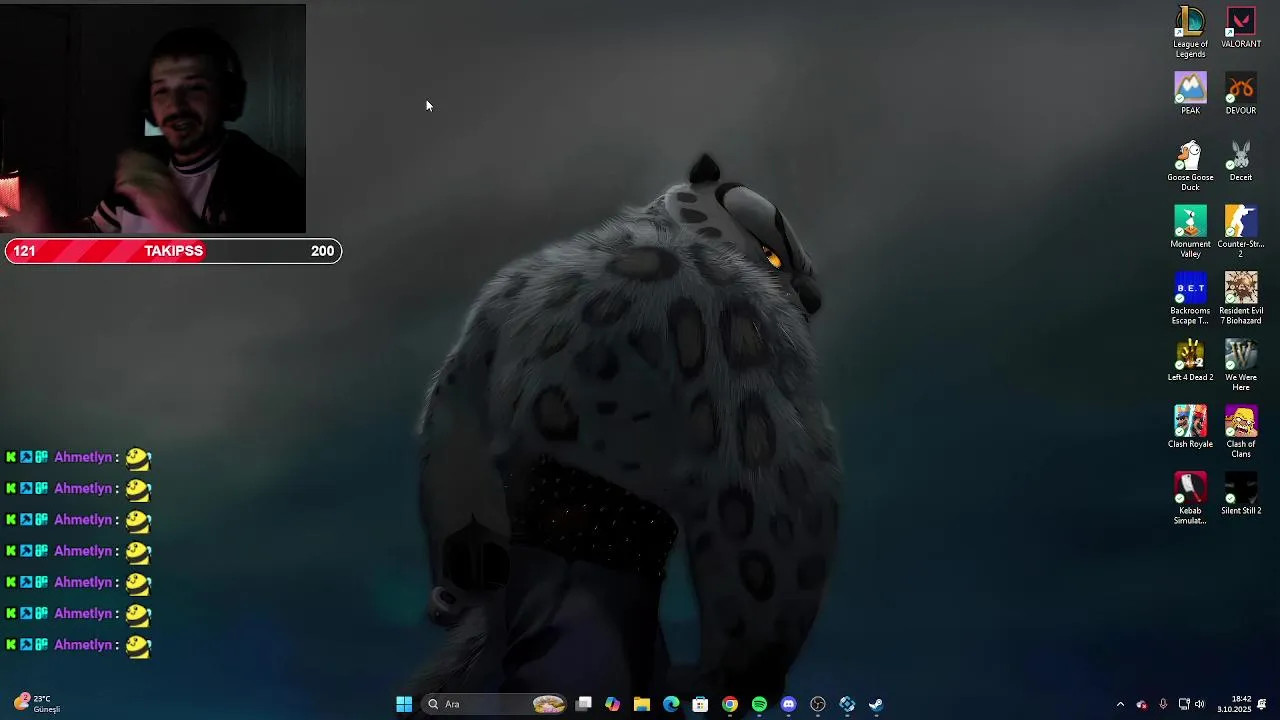Switch to Spotify on the taskbar

coord(759,704)
